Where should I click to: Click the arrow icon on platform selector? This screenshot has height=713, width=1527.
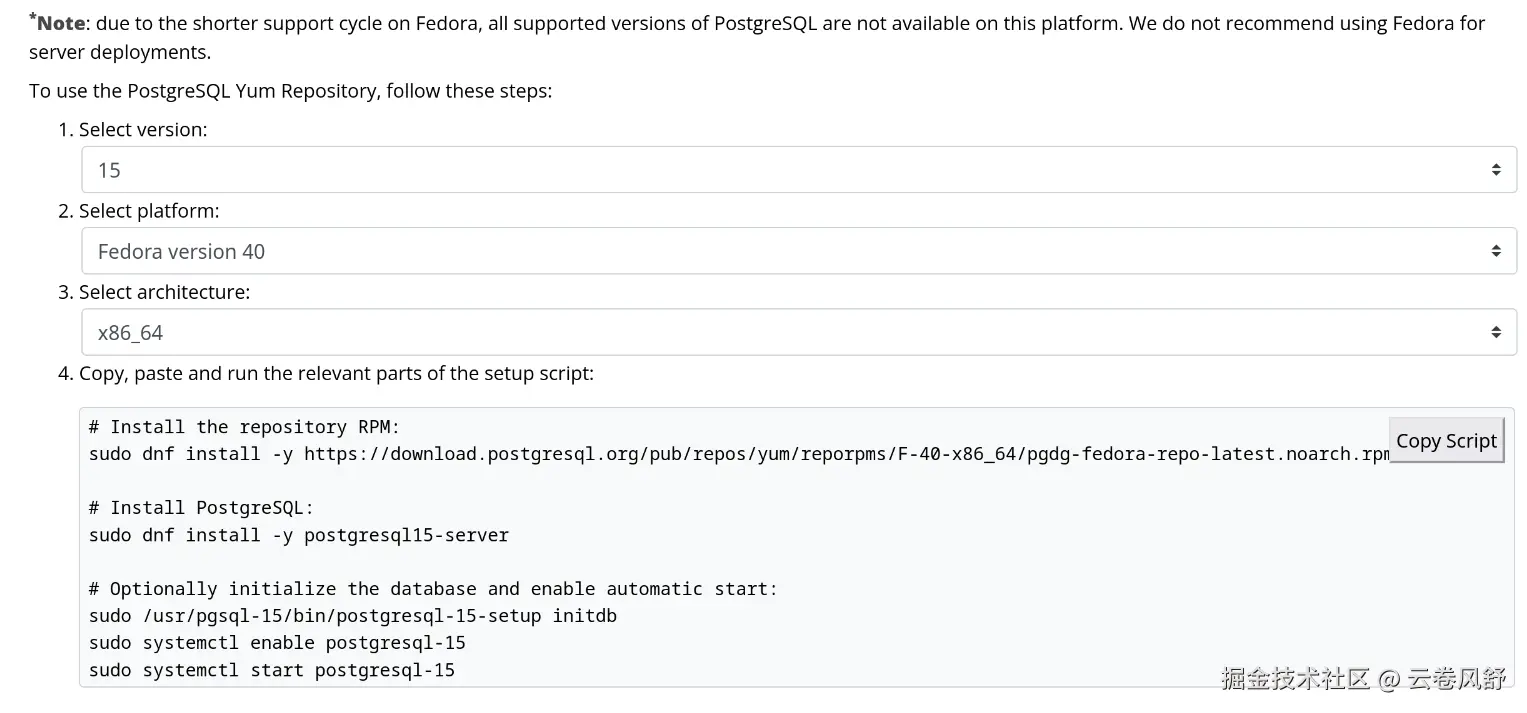(1495, 251)
